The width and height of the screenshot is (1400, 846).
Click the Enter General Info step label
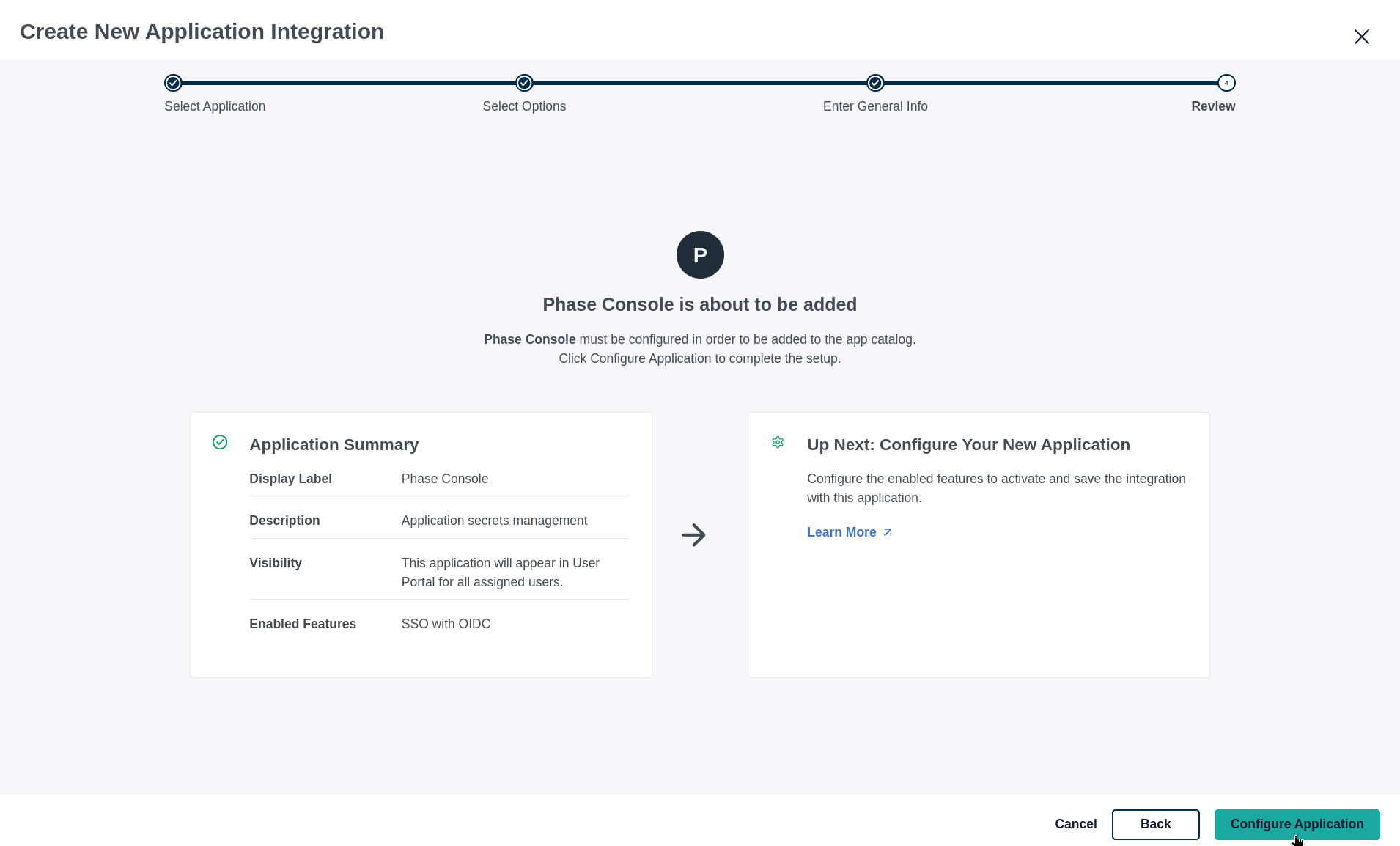(875, 106)
